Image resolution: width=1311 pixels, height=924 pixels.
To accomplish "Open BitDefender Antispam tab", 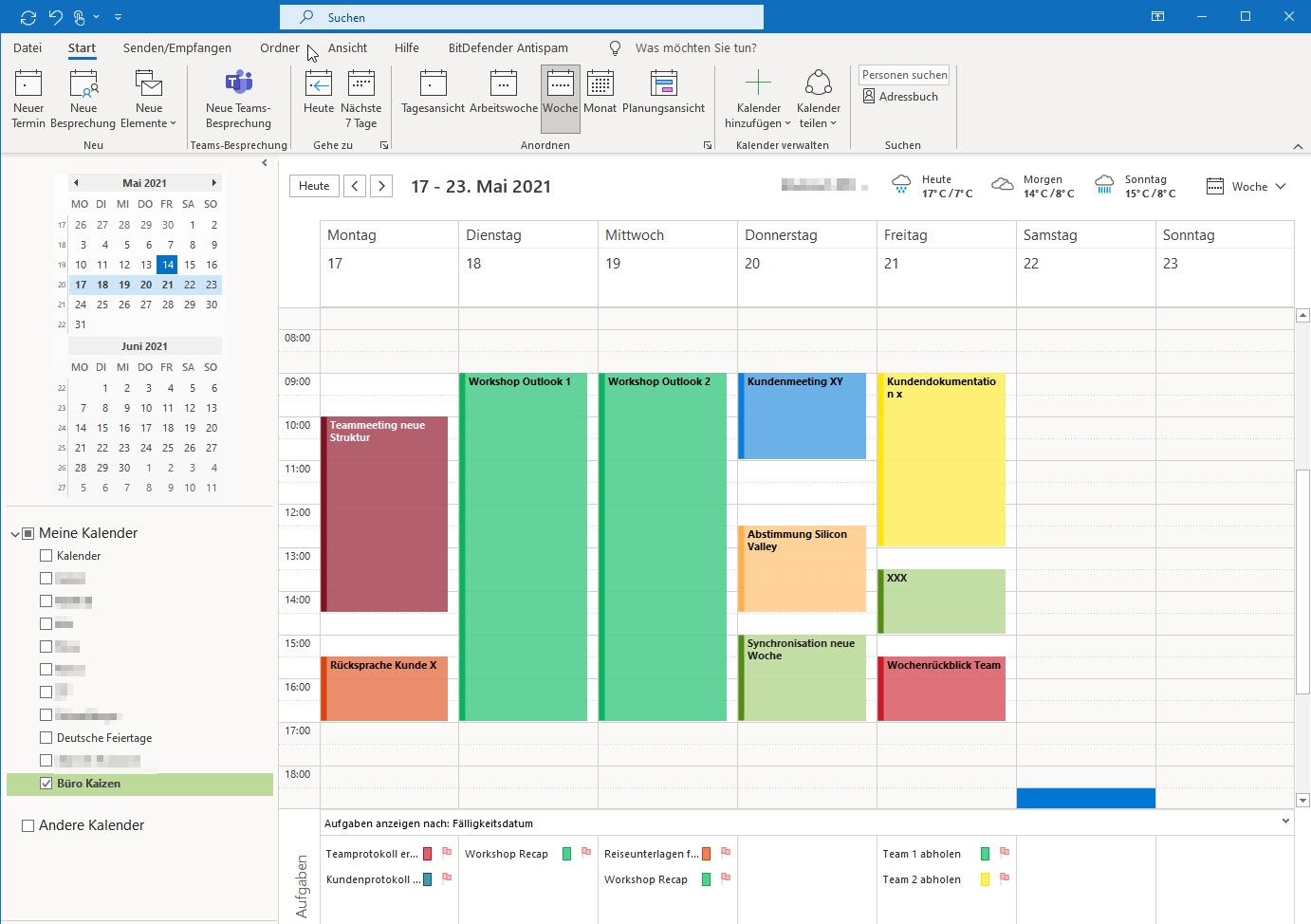I will (508, 47).
